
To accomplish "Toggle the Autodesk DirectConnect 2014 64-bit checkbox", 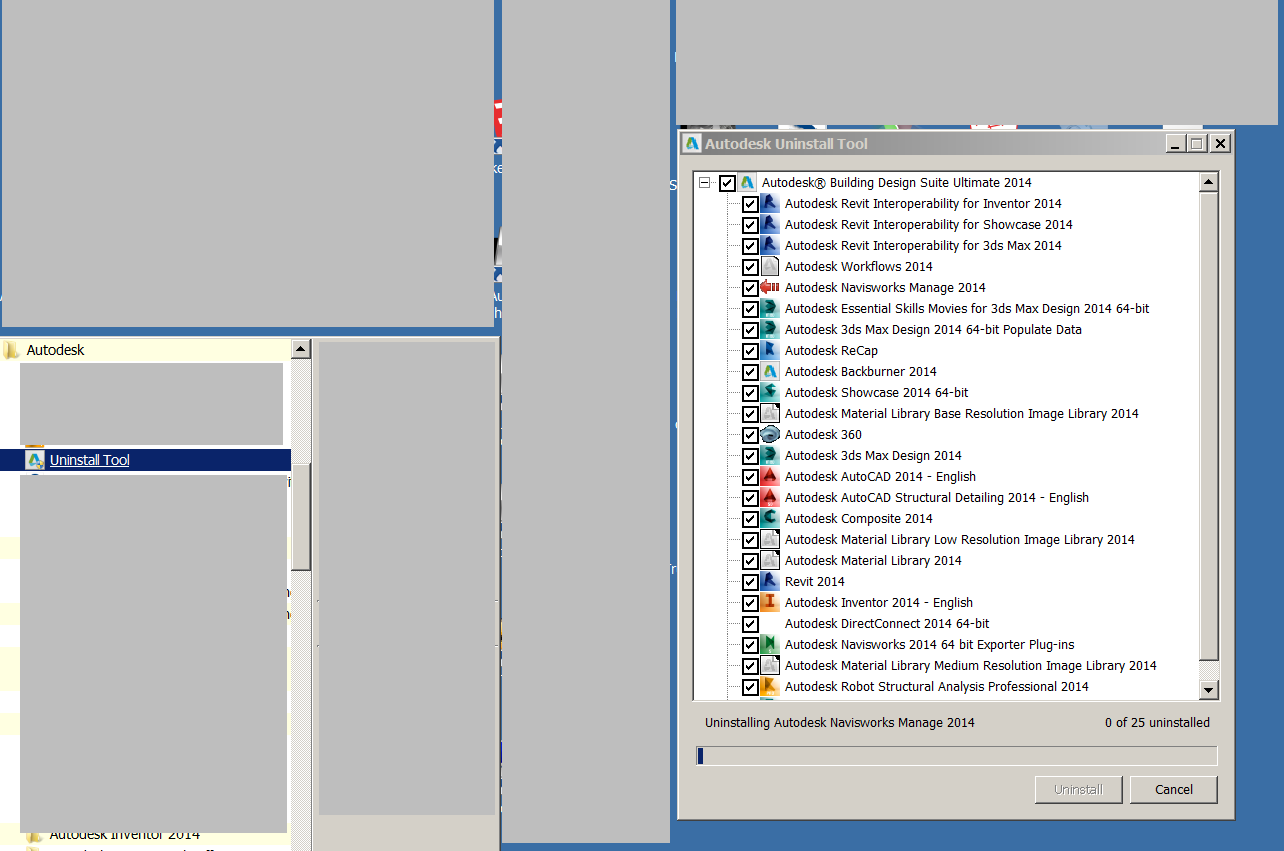I will point(751,623).
